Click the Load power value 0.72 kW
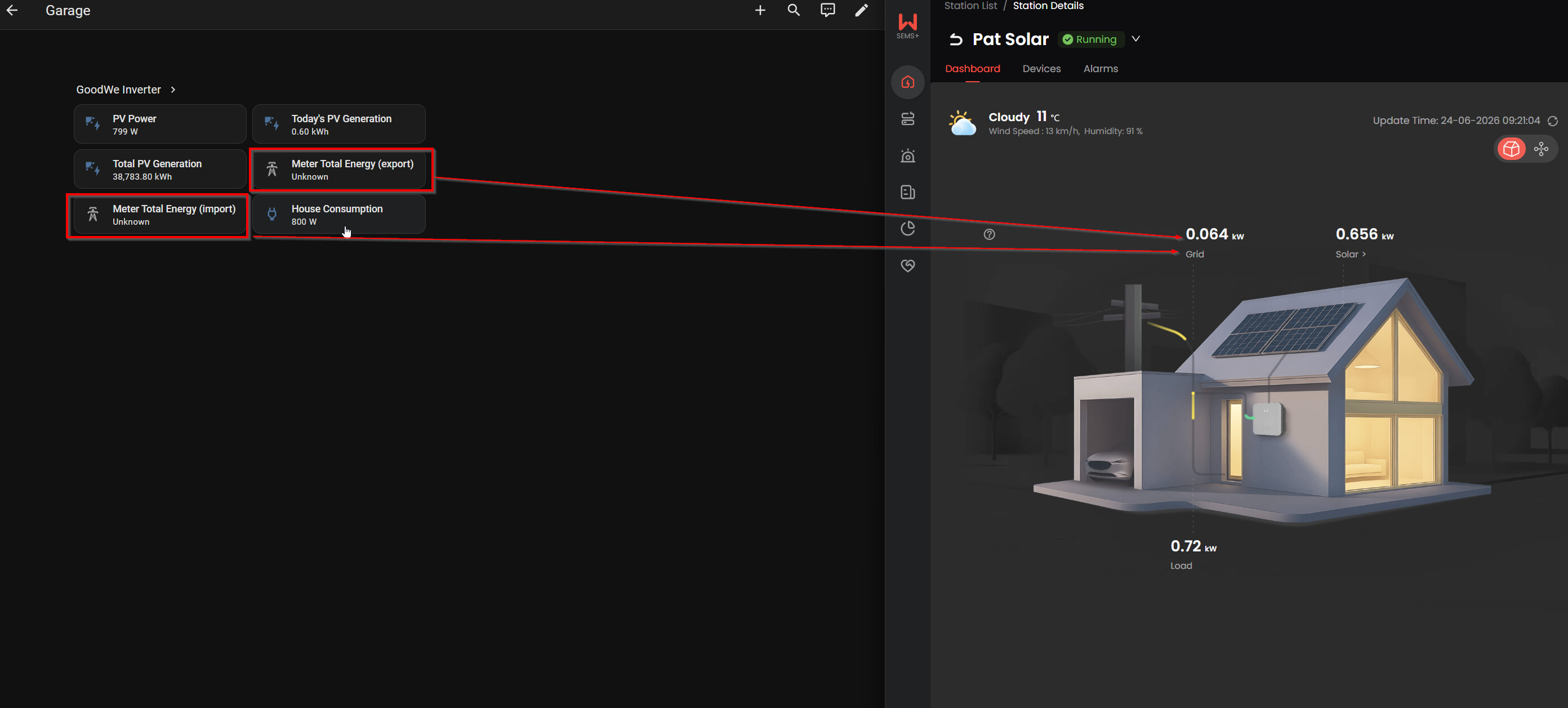Image resolution: width=1568 pixels, height=708 pixels. point(1193,547)
